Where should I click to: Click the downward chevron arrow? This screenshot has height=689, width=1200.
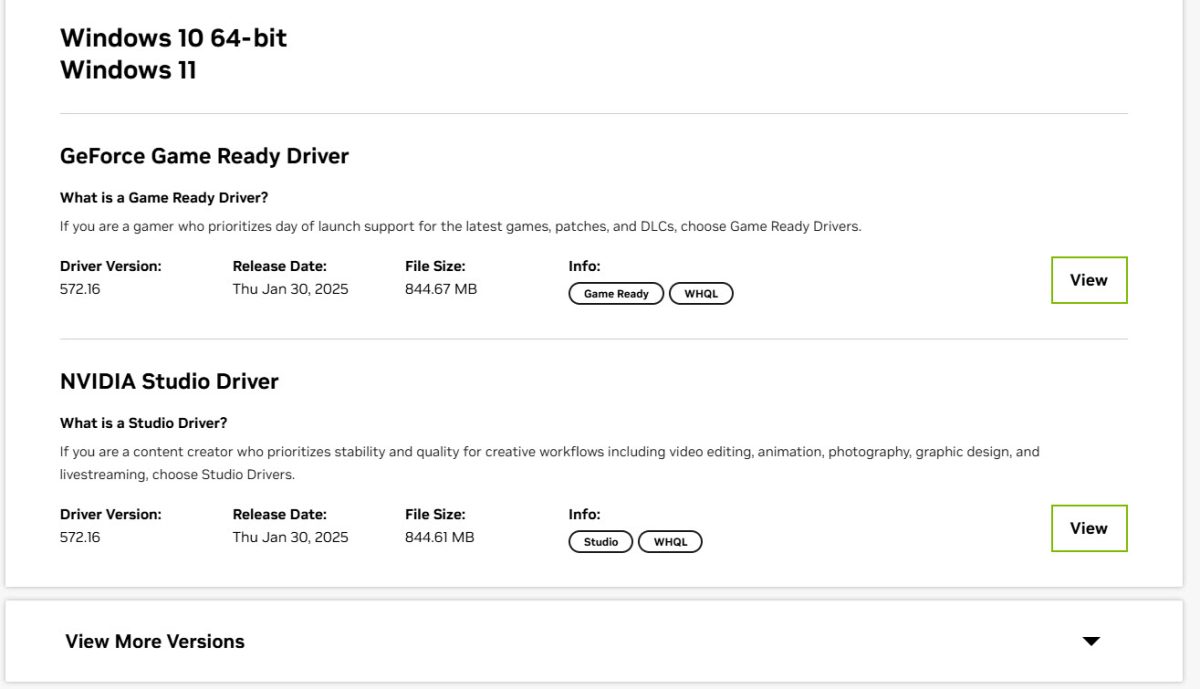click(1092, 641)
